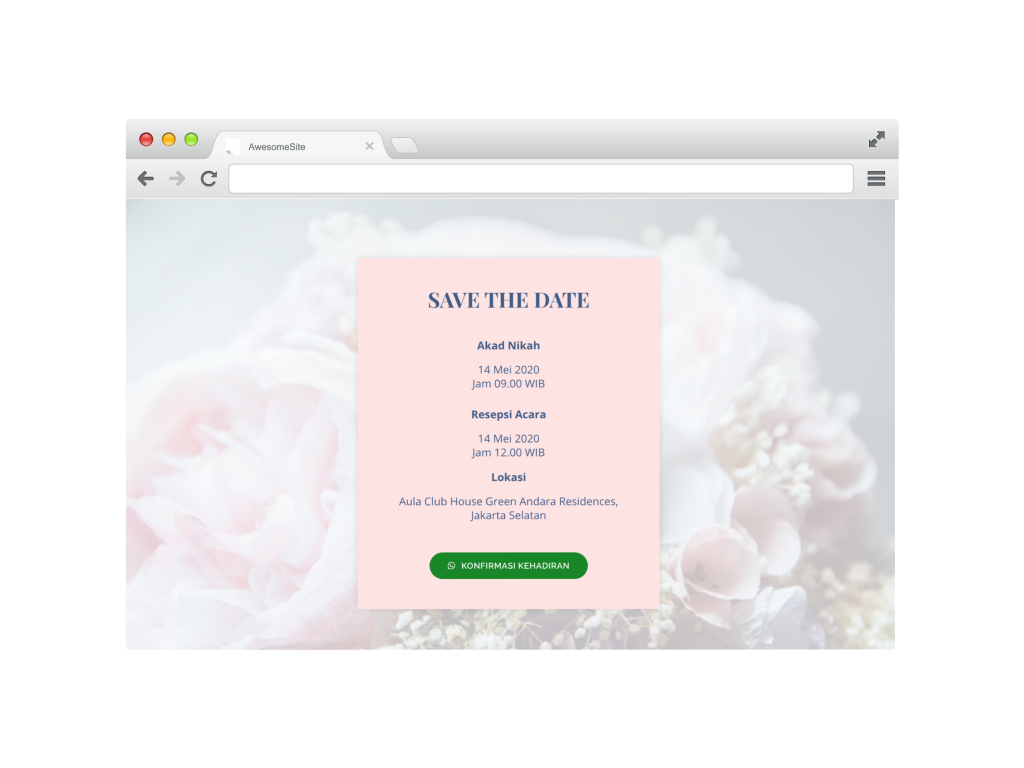Click the Konfirmasi Kehadiran button

coord(508,566)
